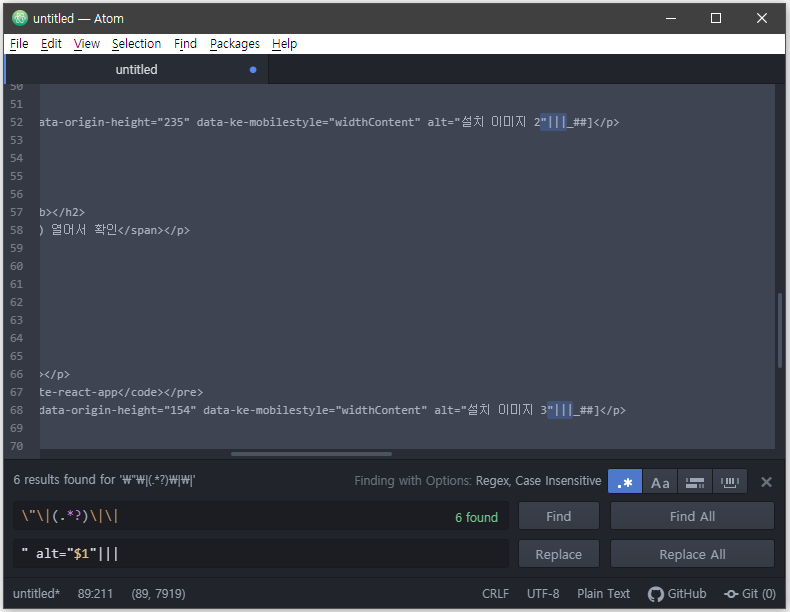
Task: Open the Edit menu
Action: 51,44
